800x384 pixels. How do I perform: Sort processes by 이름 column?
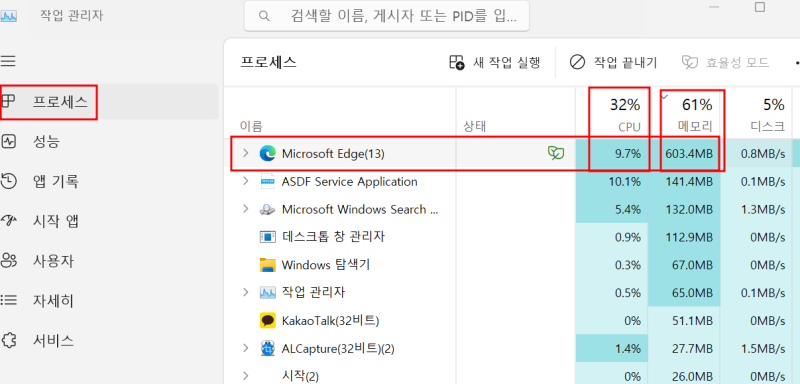tap(251, 126)
